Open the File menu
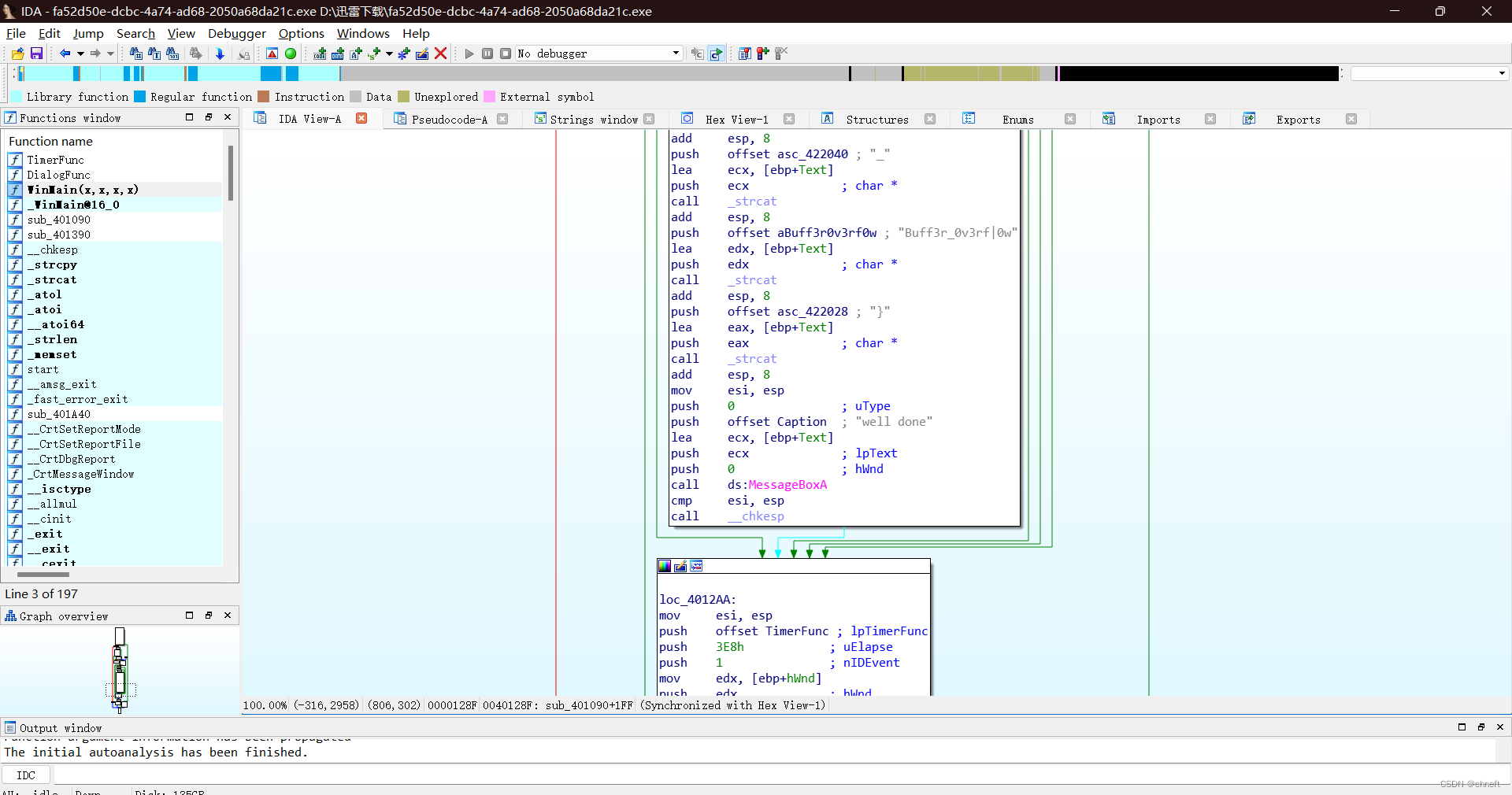The width and height of the screenshot is (1512, 795). click(16, 33)
